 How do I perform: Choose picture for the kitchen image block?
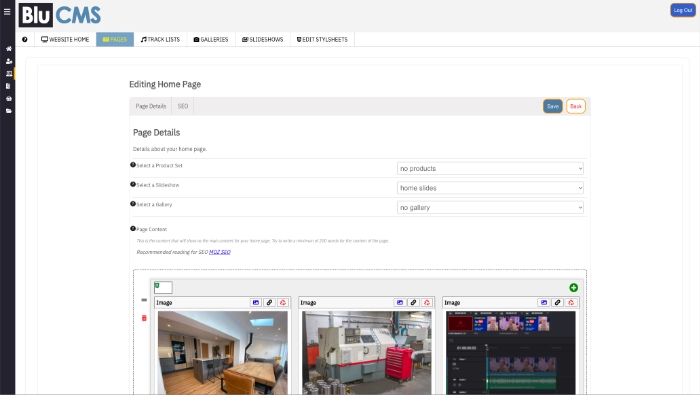[x=256, y=303]
